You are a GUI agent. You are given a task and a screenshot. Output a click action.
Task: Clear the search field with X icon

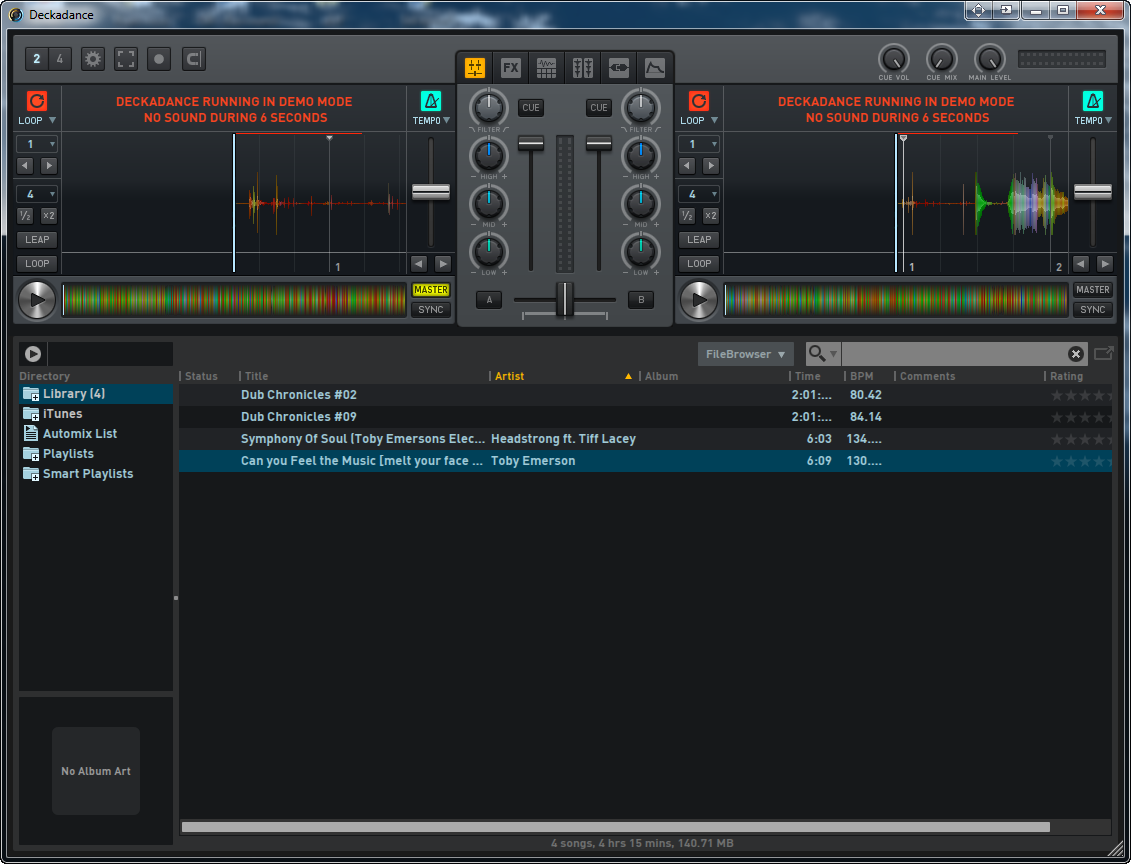[1076, 354]
